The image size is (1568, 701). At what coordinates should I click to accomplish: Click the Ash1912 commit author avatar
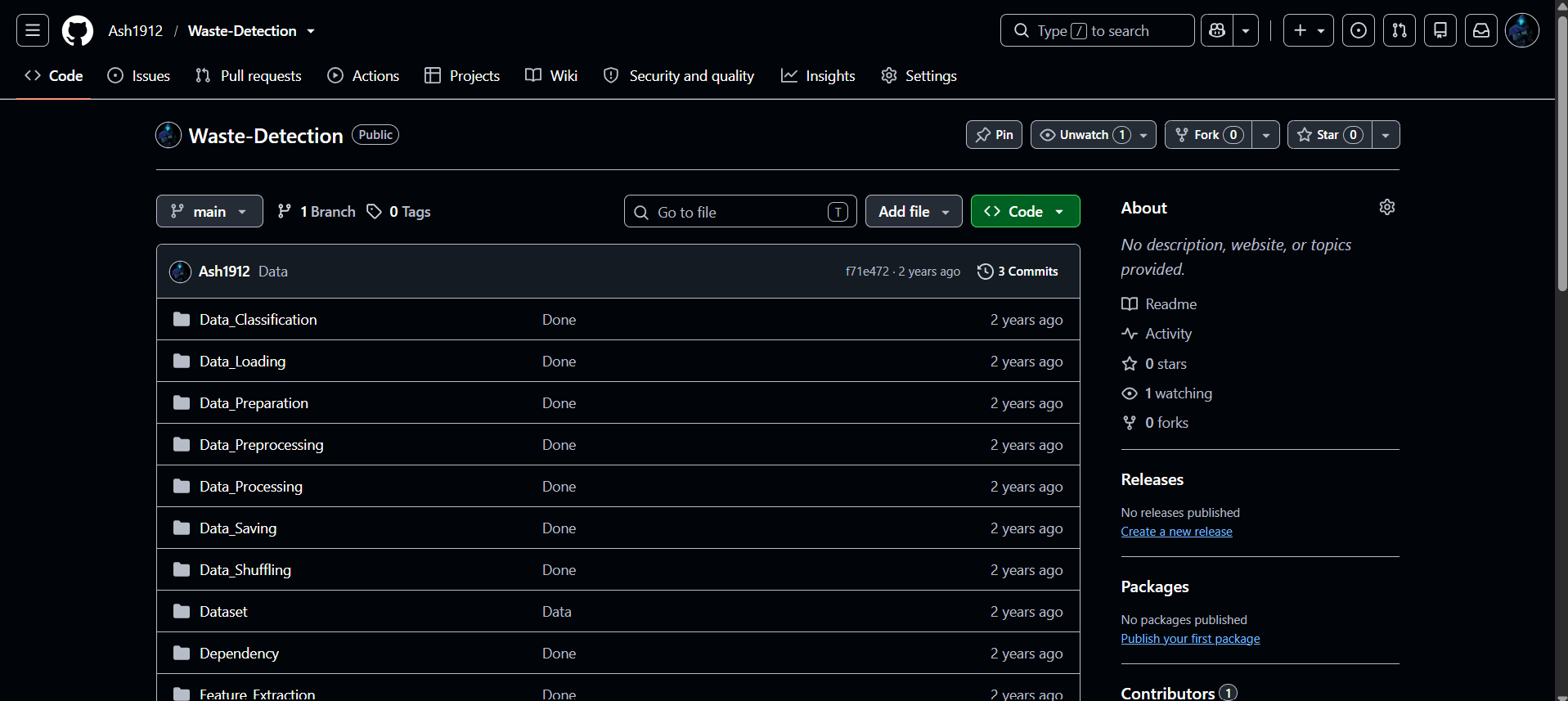(180, 272)
